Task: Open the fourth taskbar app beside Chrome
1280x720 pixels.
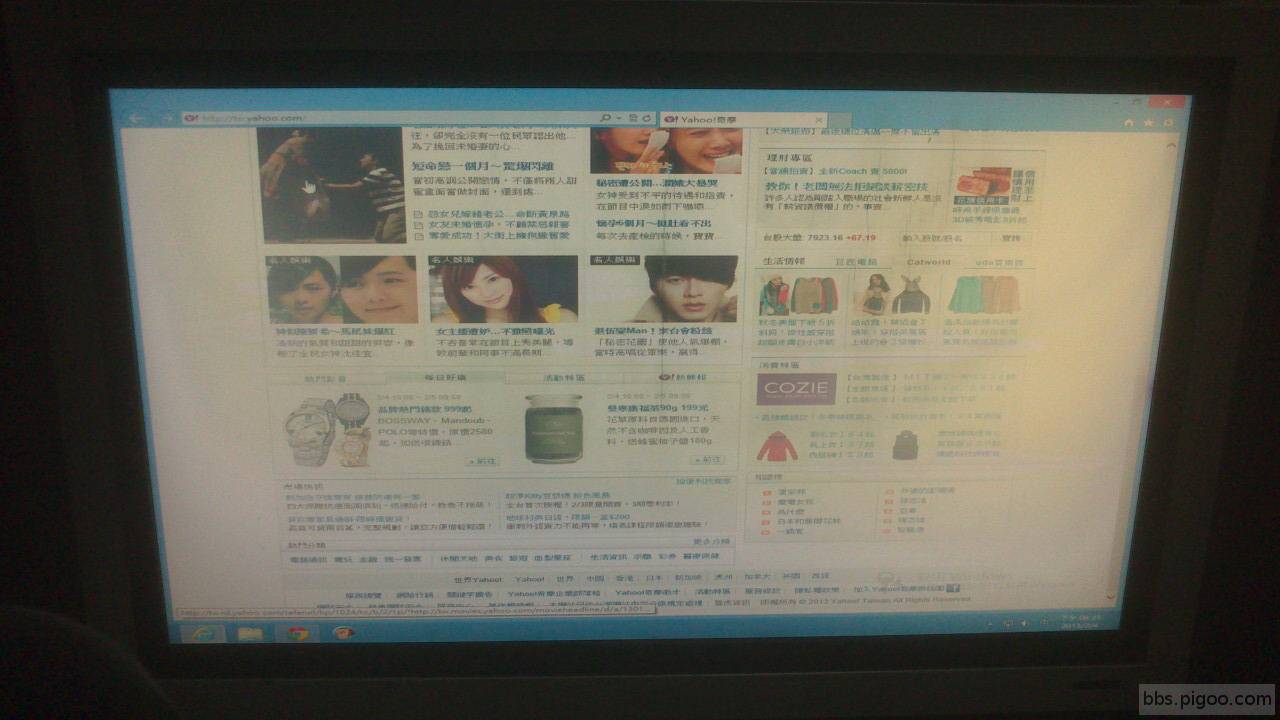Action: point(343,633)
